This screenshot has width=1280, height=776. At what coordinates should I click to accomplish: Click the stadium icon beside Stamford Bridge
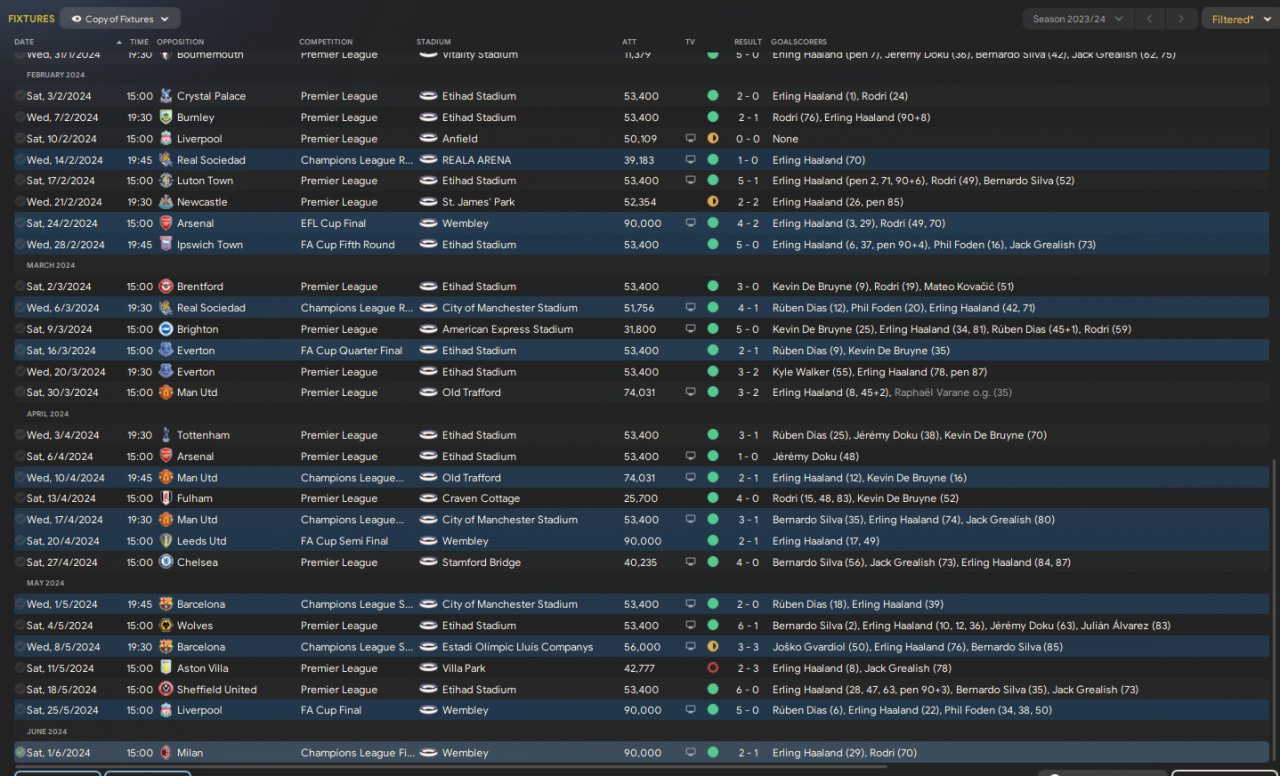pos(428,562)
